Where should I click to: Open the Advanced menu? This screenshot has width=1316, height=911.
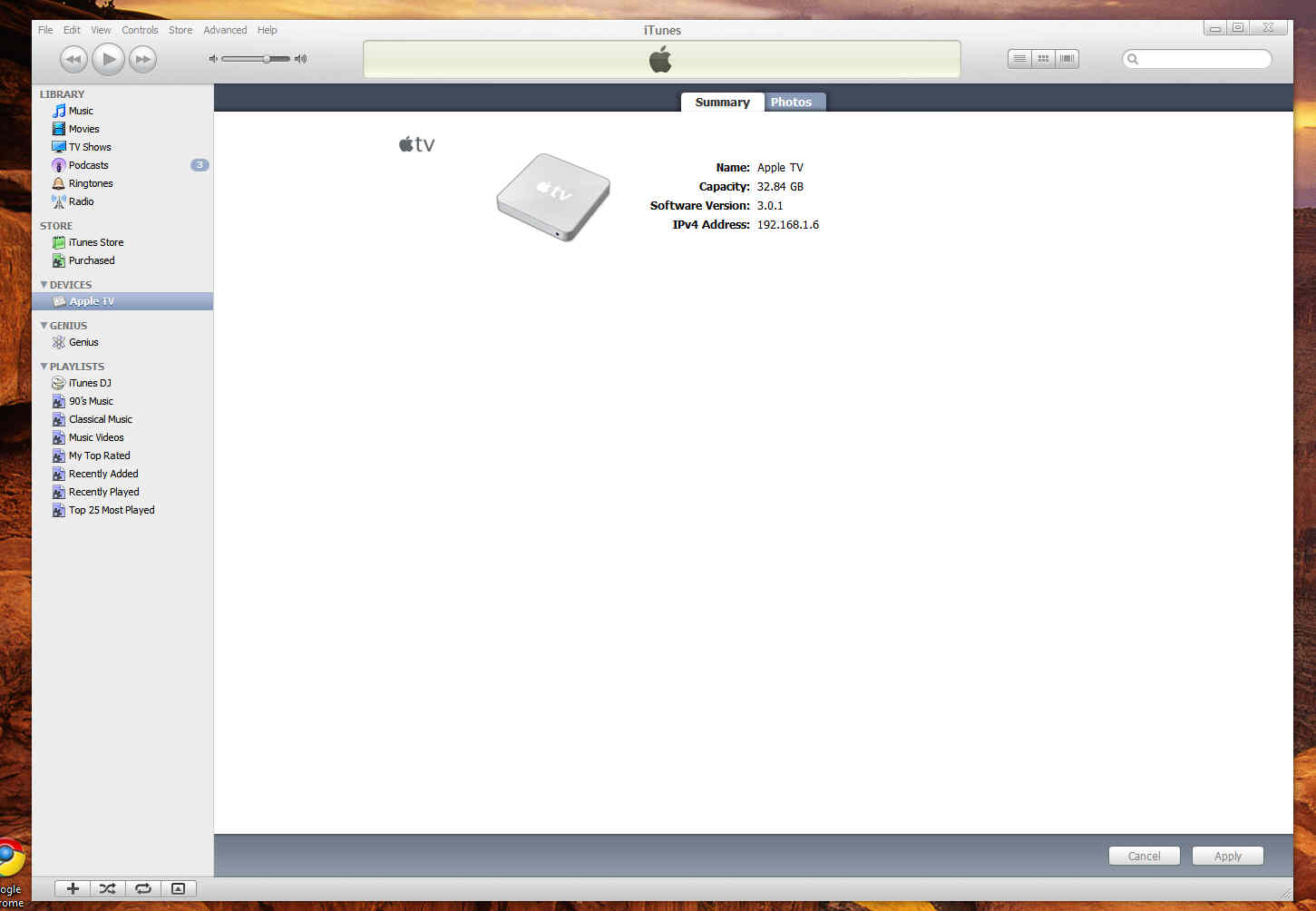(x=225, y=30)
